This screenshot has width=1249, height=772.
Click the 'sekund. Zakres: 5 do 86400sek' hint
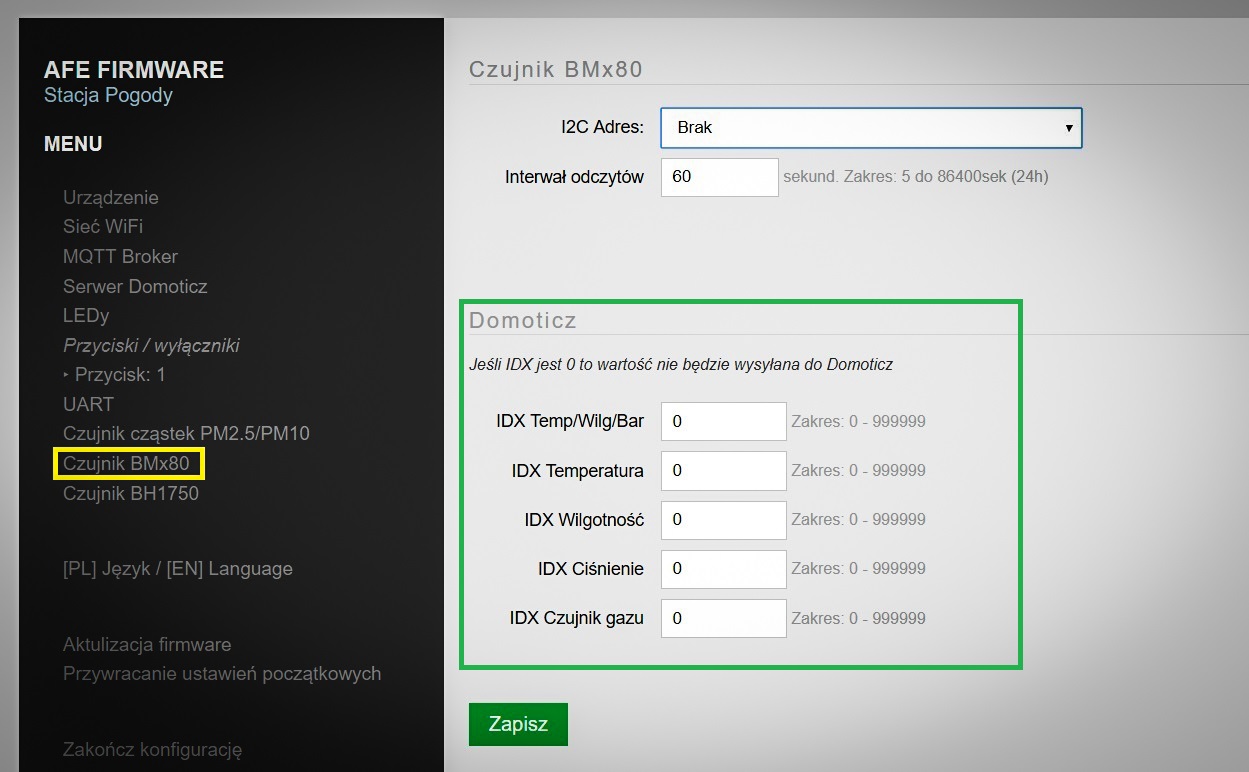(x=916, y=177)
